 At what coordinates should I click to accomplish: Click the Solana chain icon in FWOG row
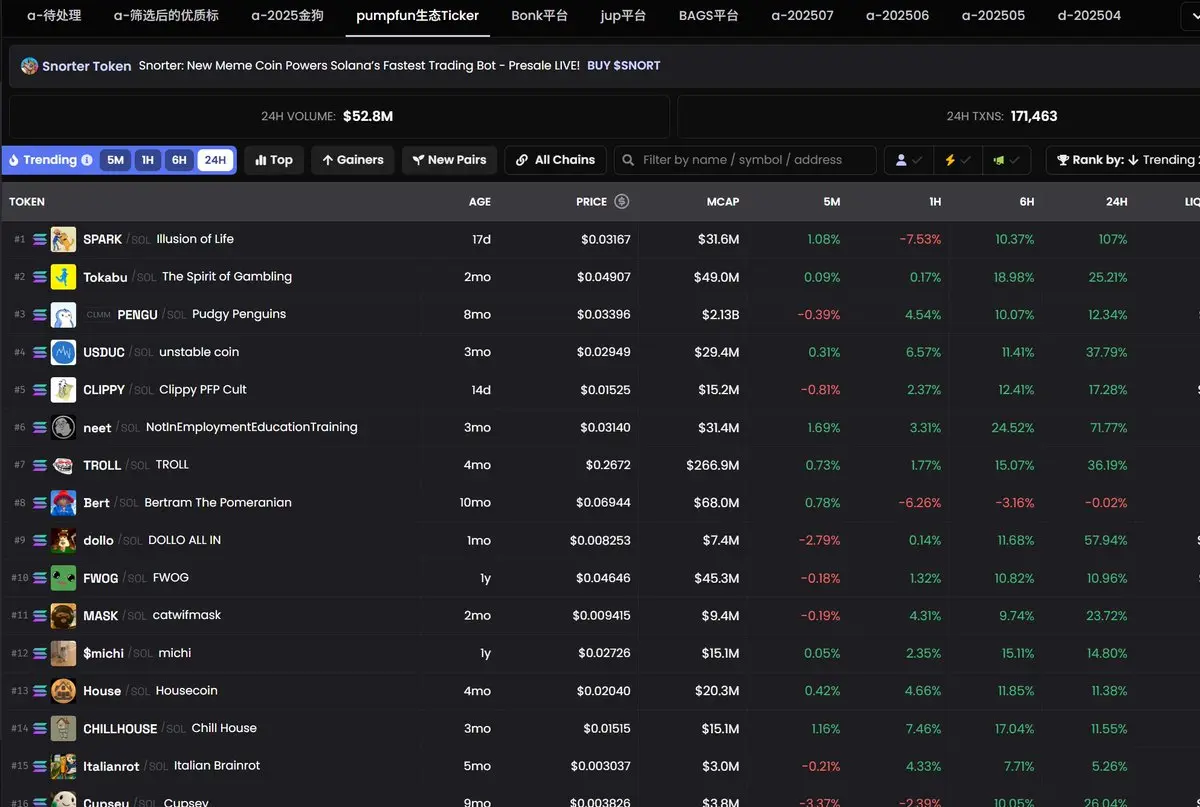[x=40, y=578]
